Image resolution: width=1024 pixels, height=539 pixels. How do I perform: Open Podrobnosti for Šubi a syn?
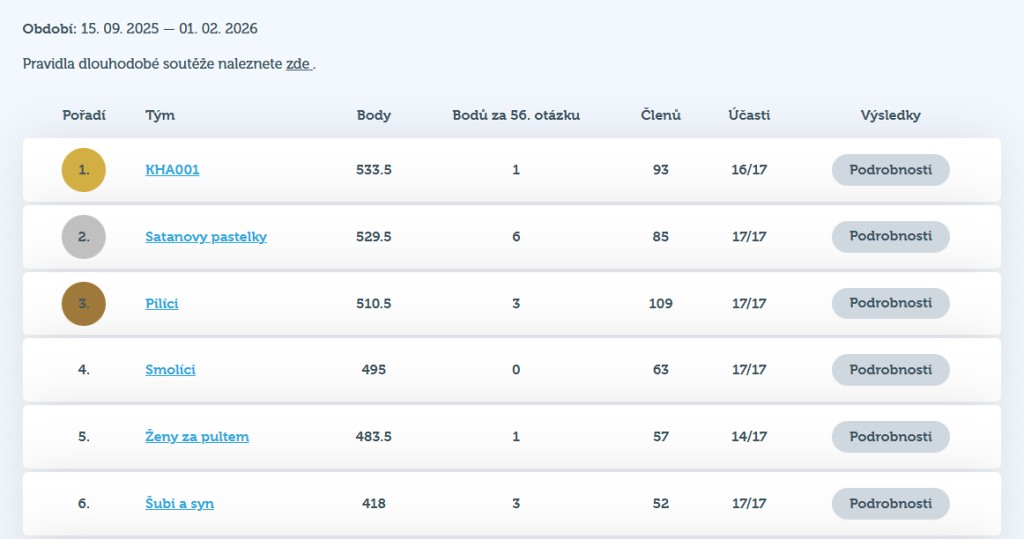pyautogui.click(x=890, y=503)
